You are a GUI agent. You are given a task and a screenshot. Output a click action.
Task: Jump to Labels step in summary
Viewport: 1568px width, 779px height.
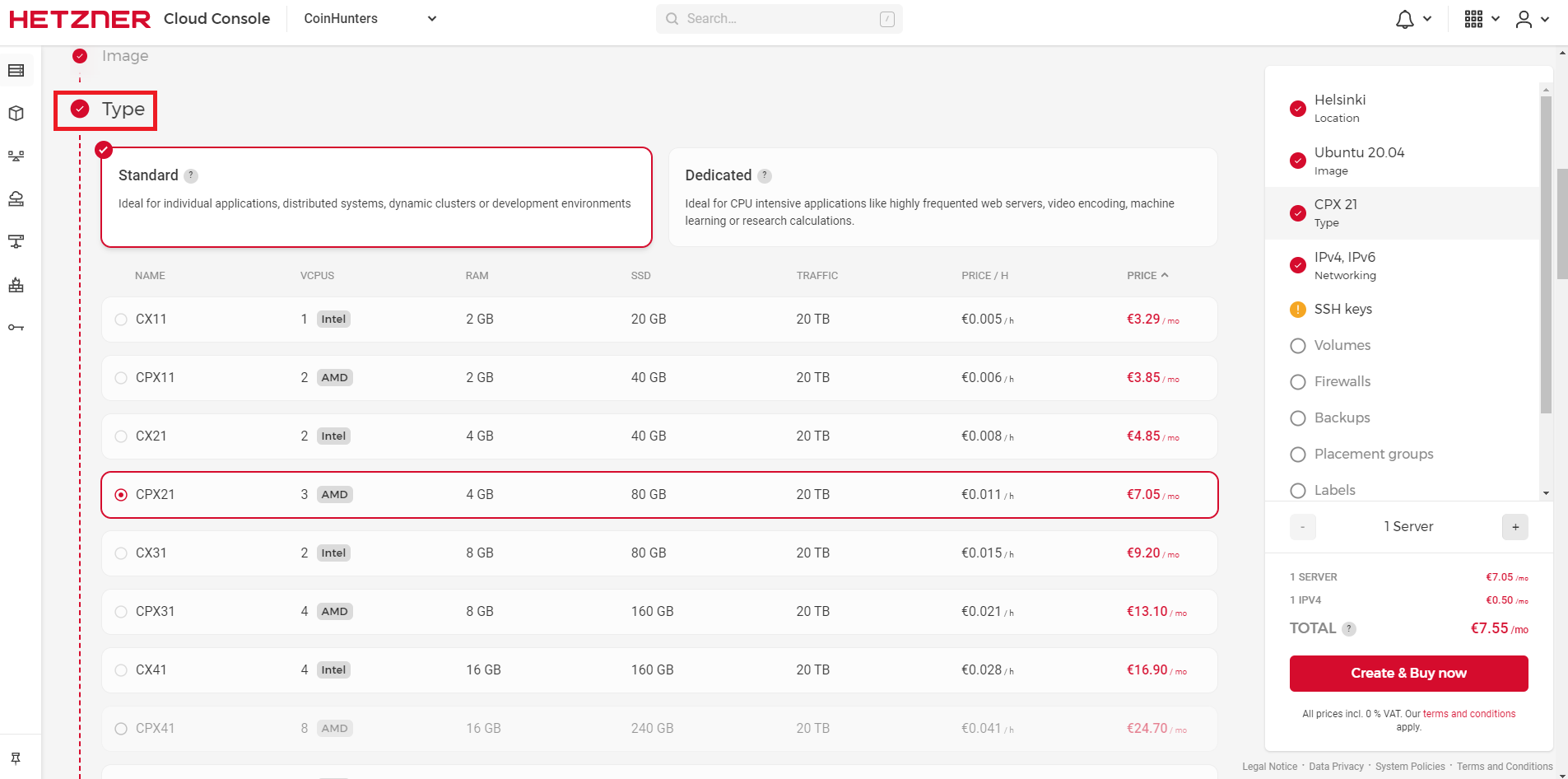1402,490
